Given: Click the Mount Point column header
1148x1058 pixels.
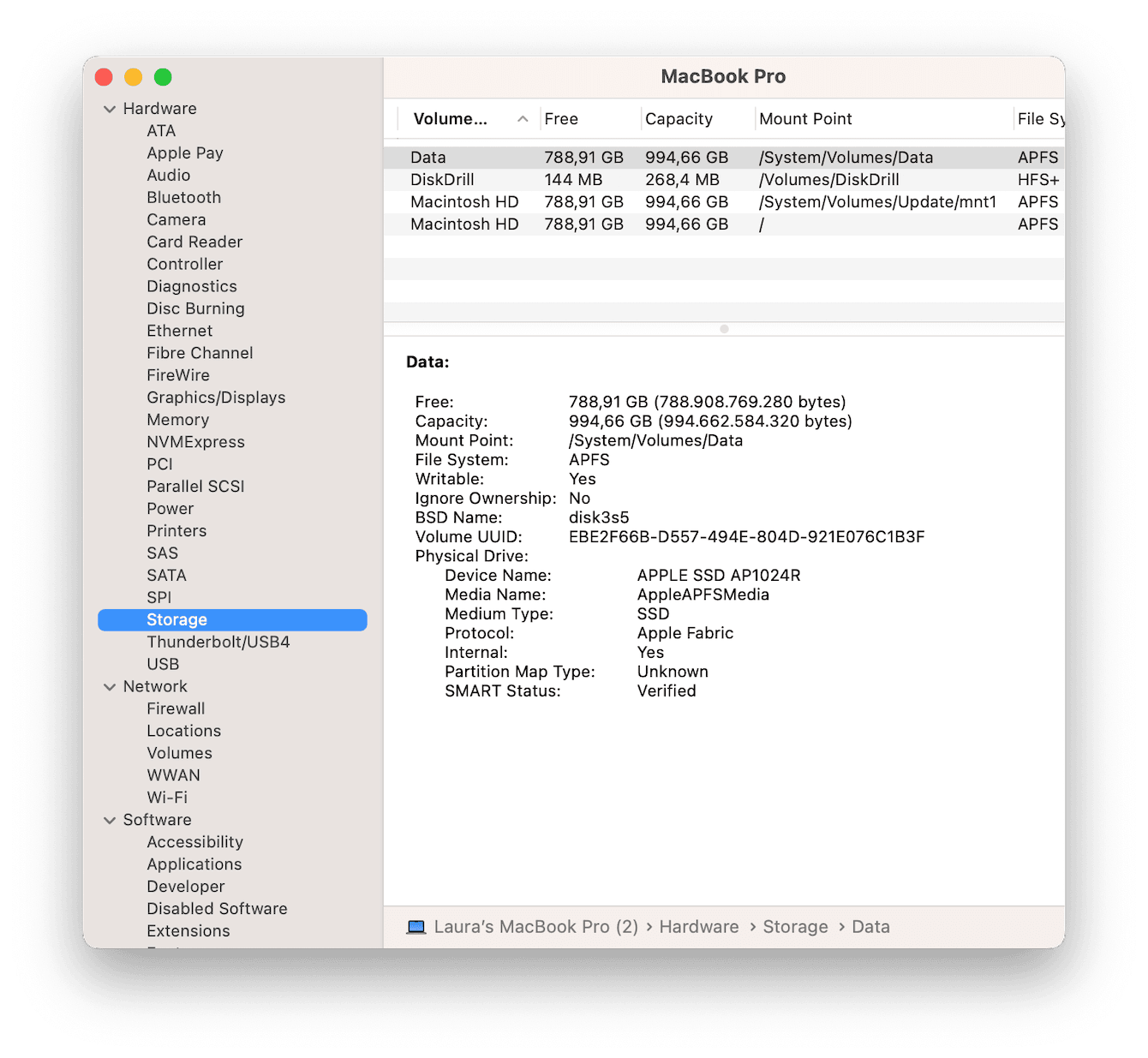Looking at the screenshot, I should [805, 118].
